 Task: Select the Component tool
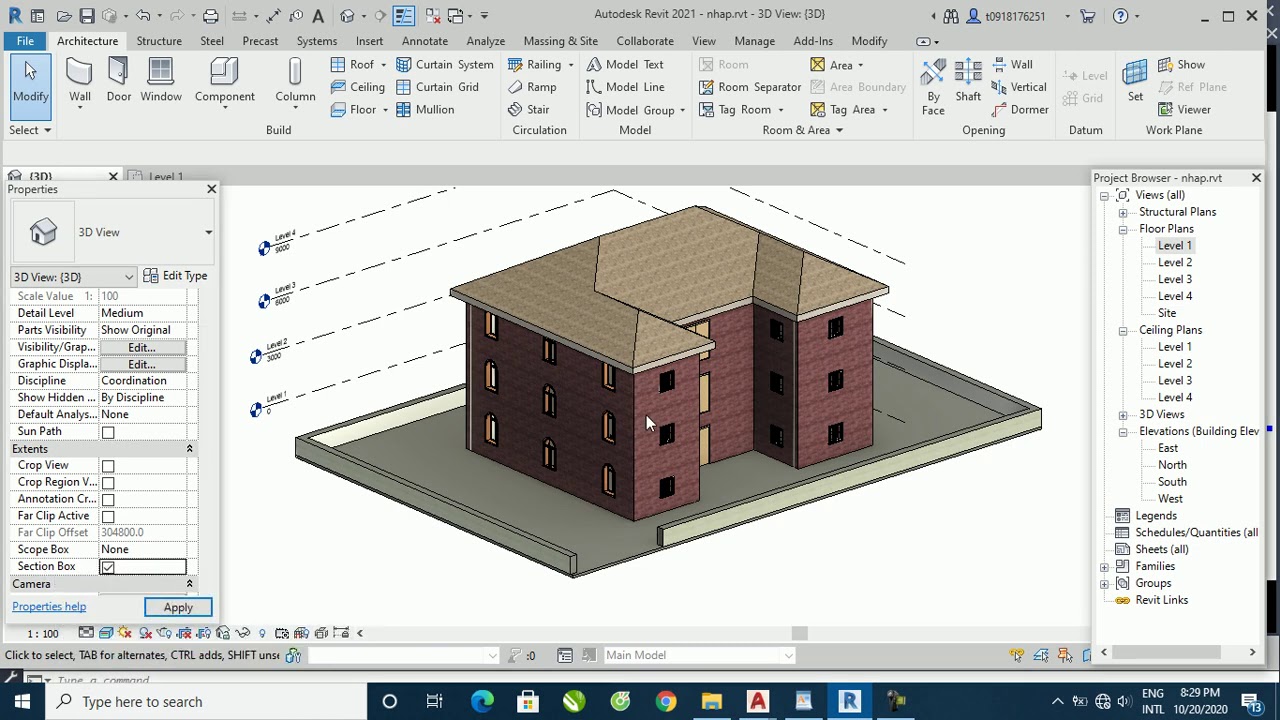click(225, 81)
